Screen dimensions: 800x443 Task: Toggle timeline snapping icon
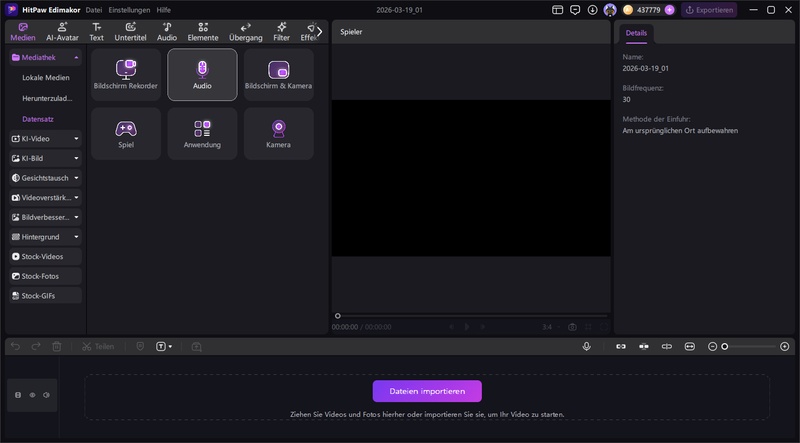point(644,347)
